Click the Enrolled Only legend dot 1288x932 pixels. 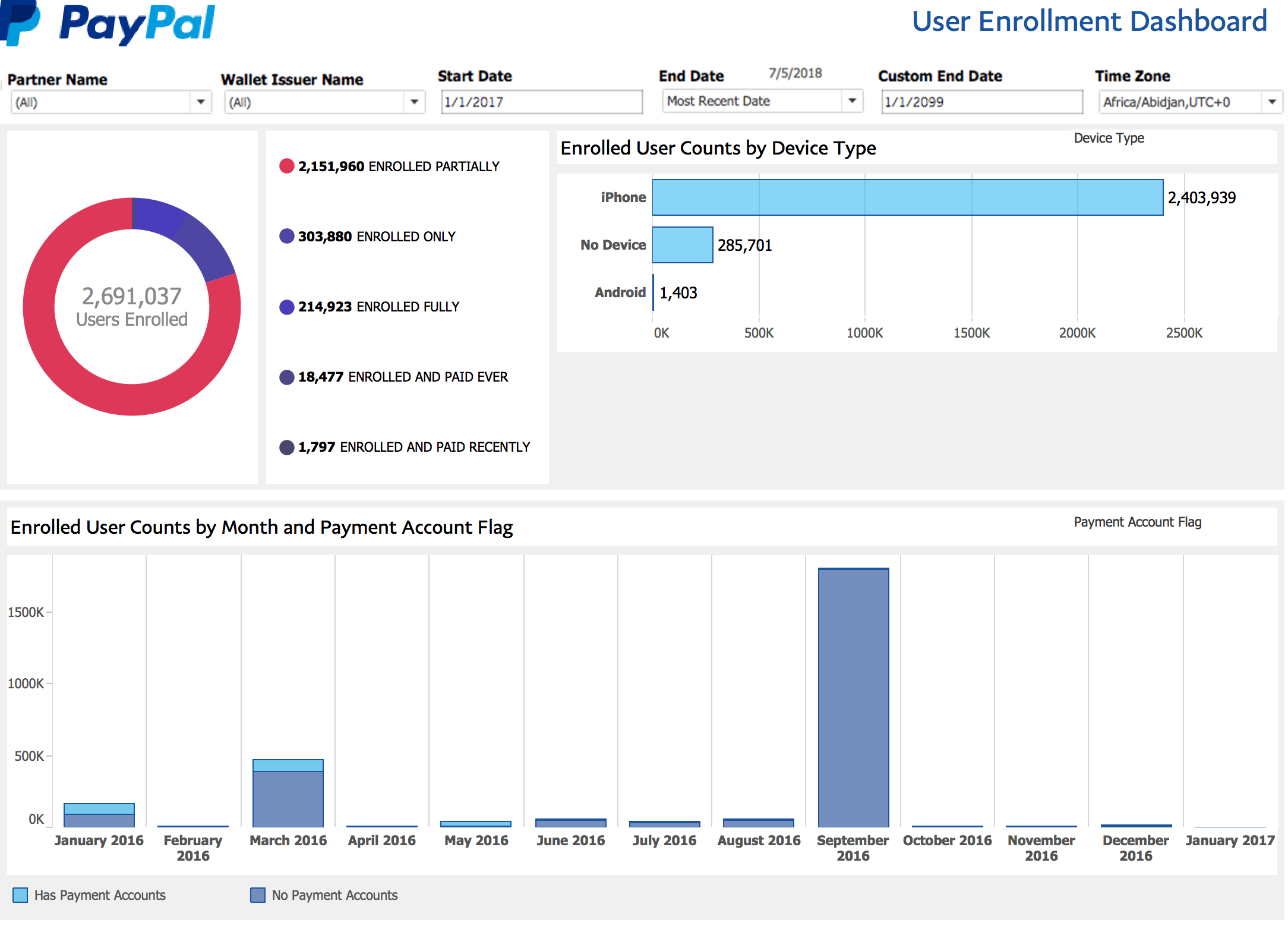coord(286,237)
